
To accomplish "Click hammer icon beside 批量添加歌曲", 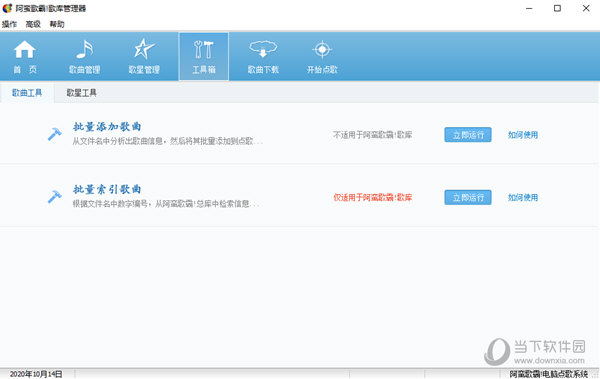I will [54, 134].
